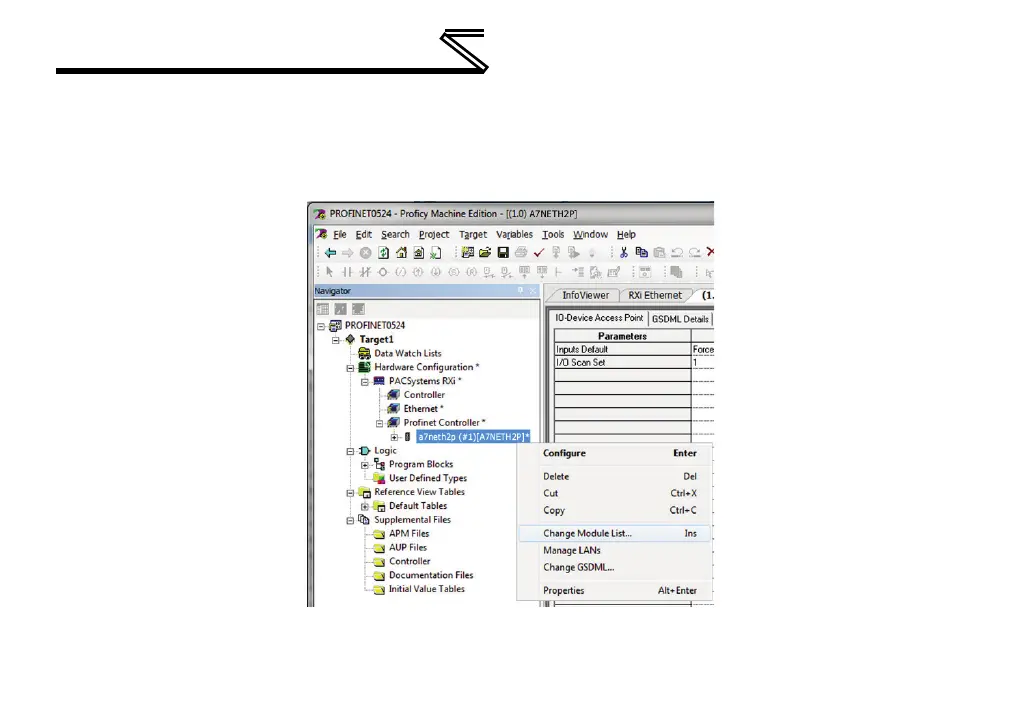The image size is (1022, 720).
Task: Open the GSDML Details tab
Action: point(680,319)
